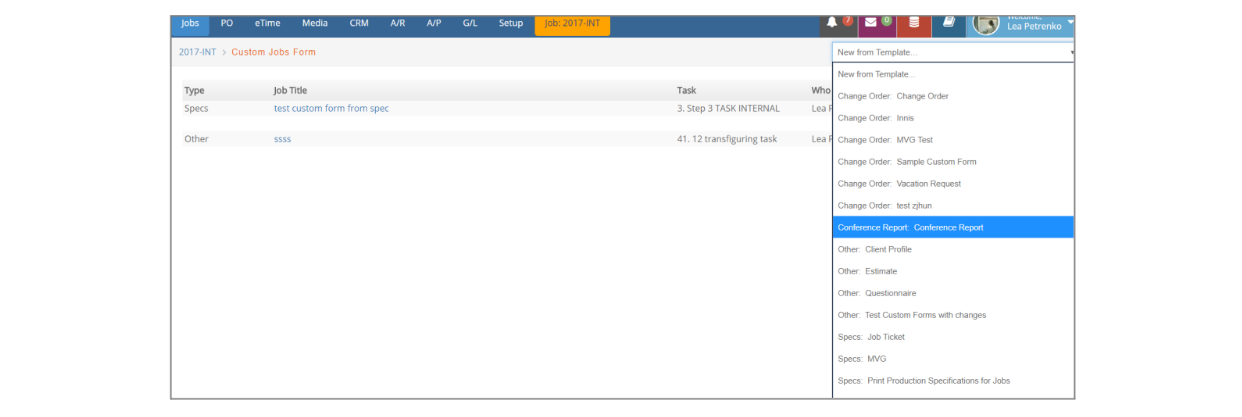Click task '41. 12 transfiguring task'

point(727,139)
